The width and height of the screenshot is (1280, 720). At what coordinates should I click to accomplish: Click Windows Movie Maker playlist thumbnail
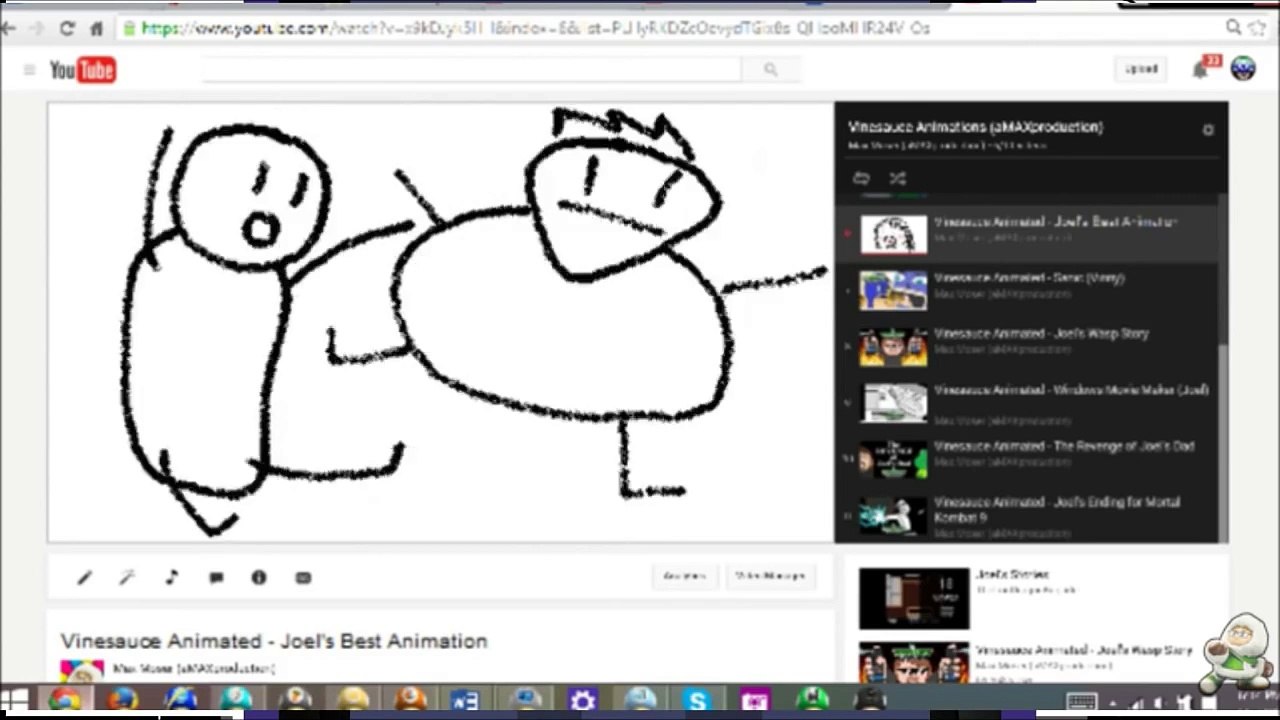893,403
